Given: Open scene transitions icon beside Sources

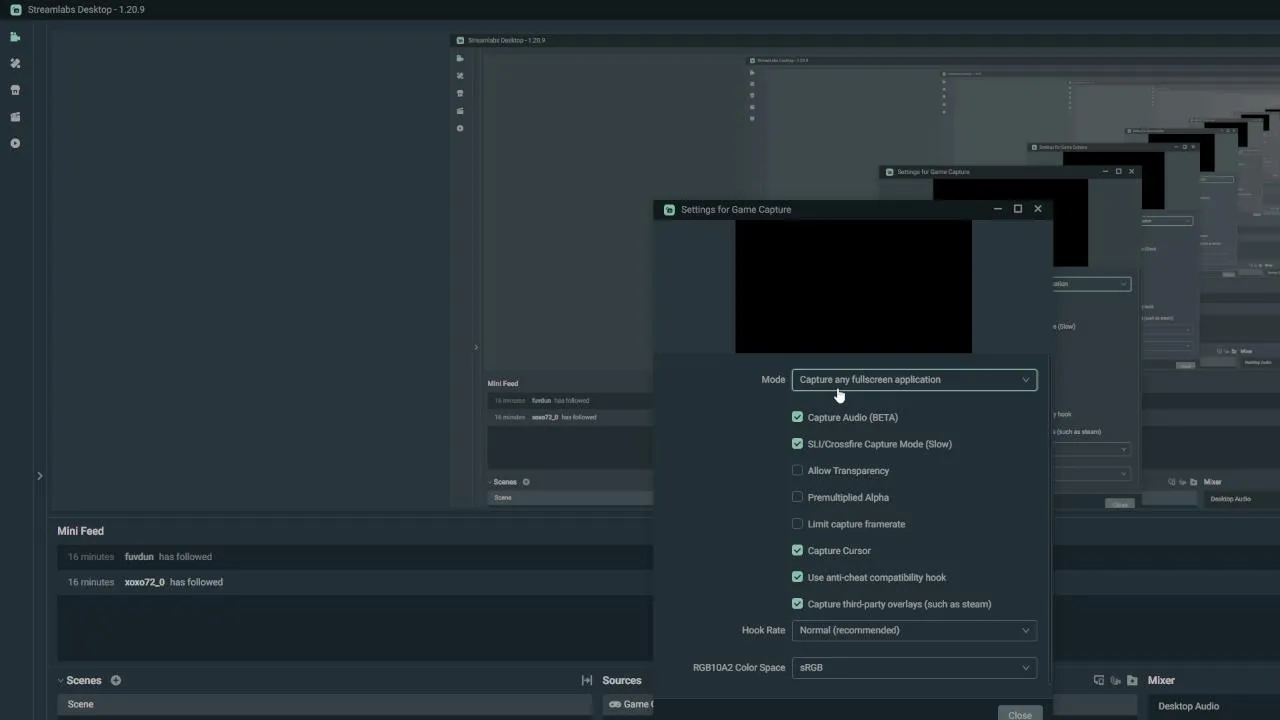Looking at the screenshot, I should (x=587, y=680).
